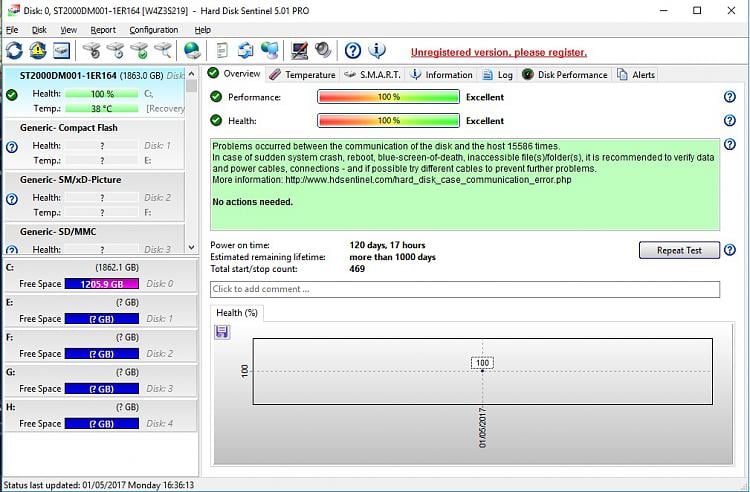750x492 pixels.
Task: Click help icon beside Health Excellent row
Action: 729,120
